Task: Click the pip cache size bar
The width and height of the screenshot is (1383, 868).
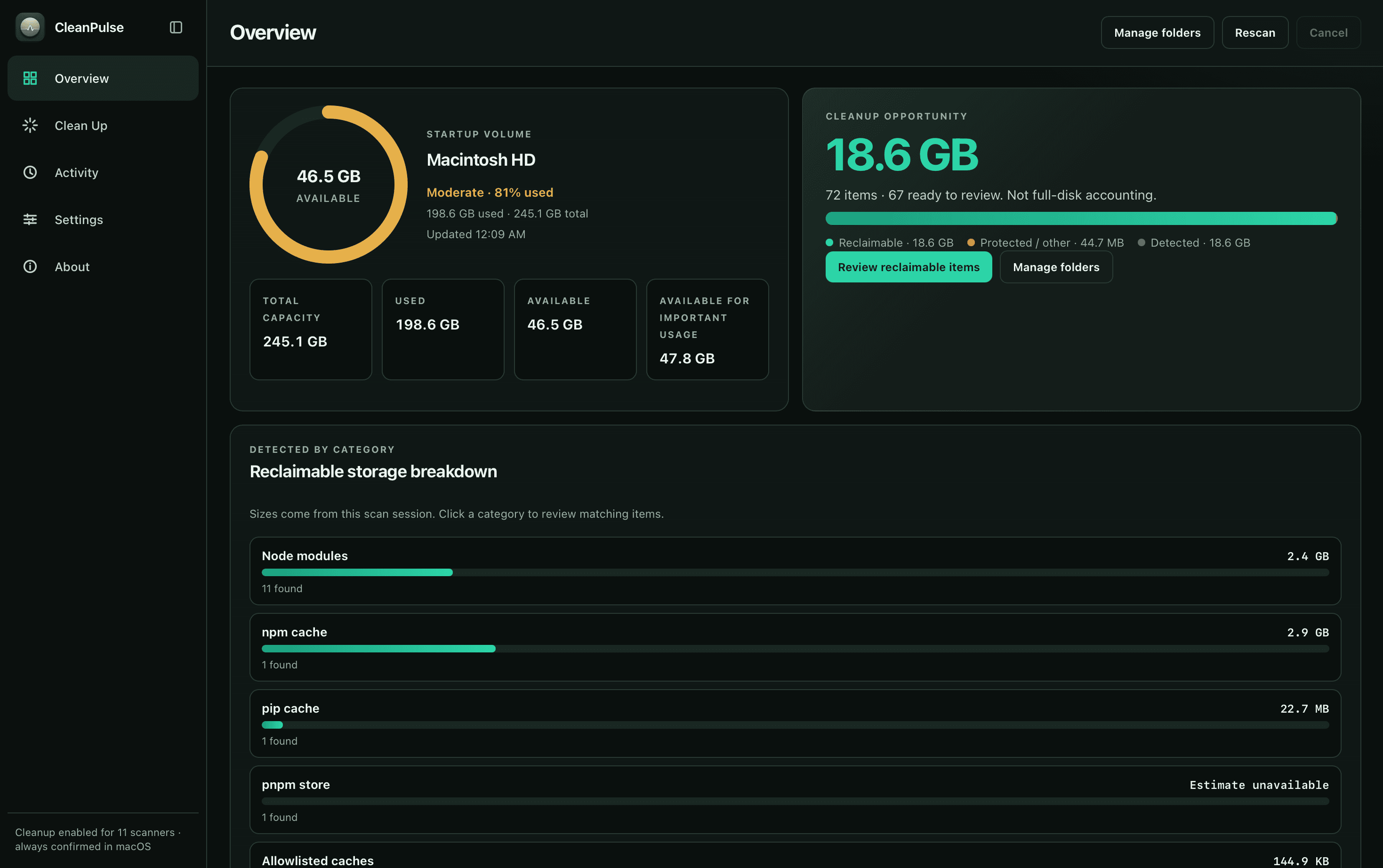Action: coord(795,725)
